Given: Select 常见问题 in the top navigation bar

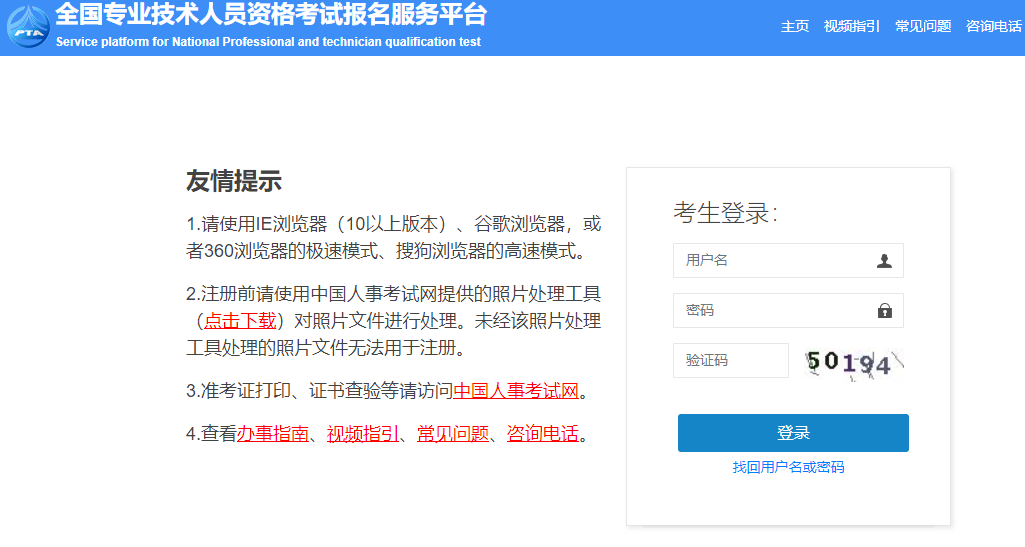Looking at the screenshot, I should [923, 27].
